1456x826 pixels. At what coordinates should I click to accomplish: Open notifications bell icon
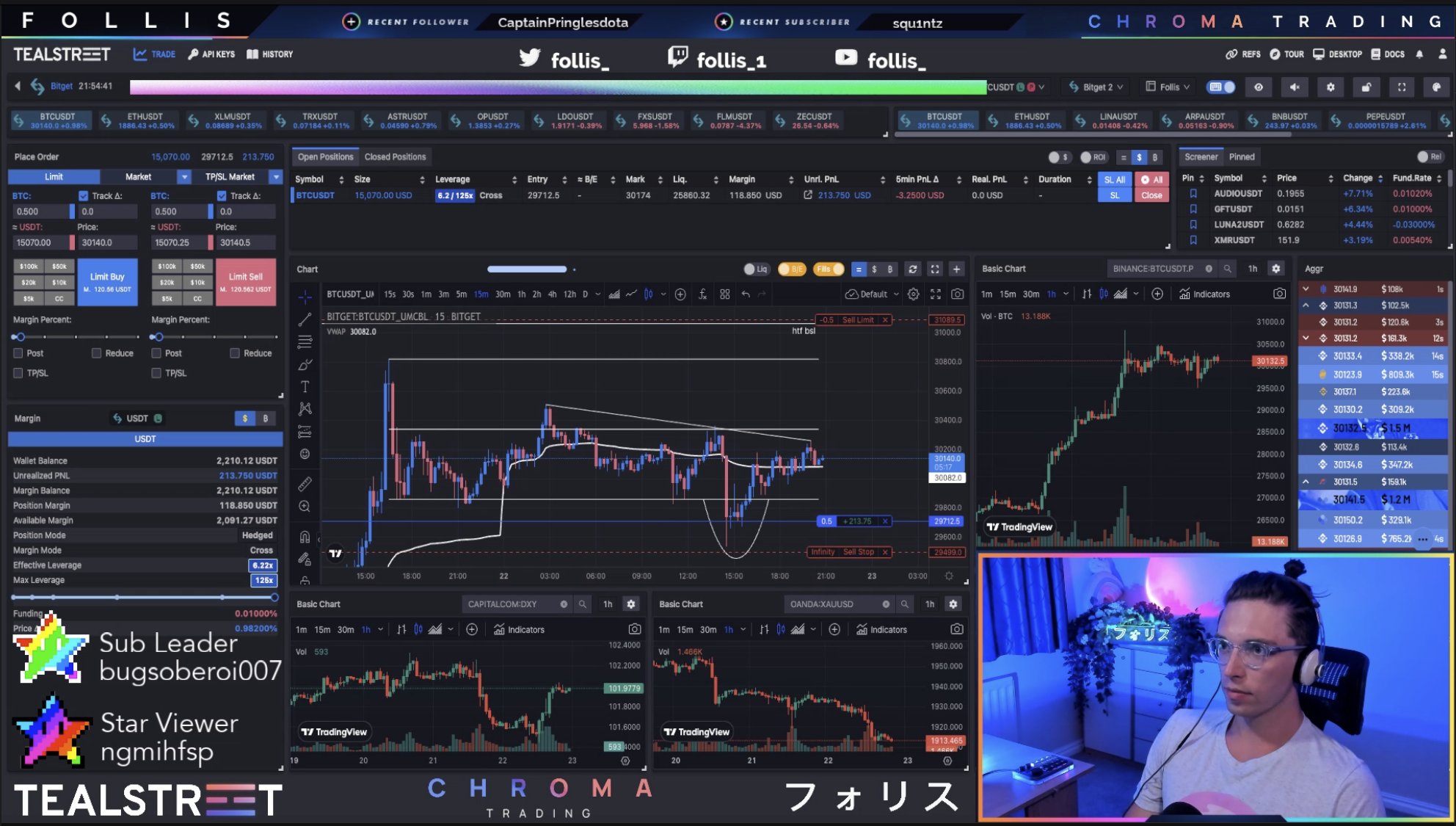pyautogui.click(x=1419, y=54)
